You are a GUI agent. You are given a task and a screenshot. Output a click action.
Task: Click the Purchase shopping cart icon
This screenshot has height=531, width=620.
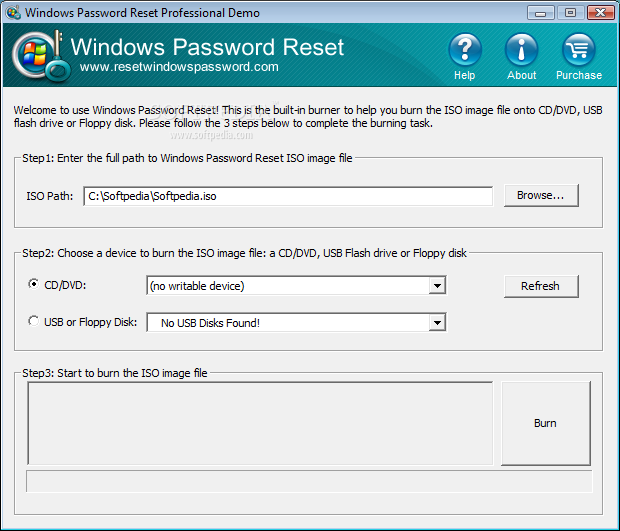pos(578,50)
